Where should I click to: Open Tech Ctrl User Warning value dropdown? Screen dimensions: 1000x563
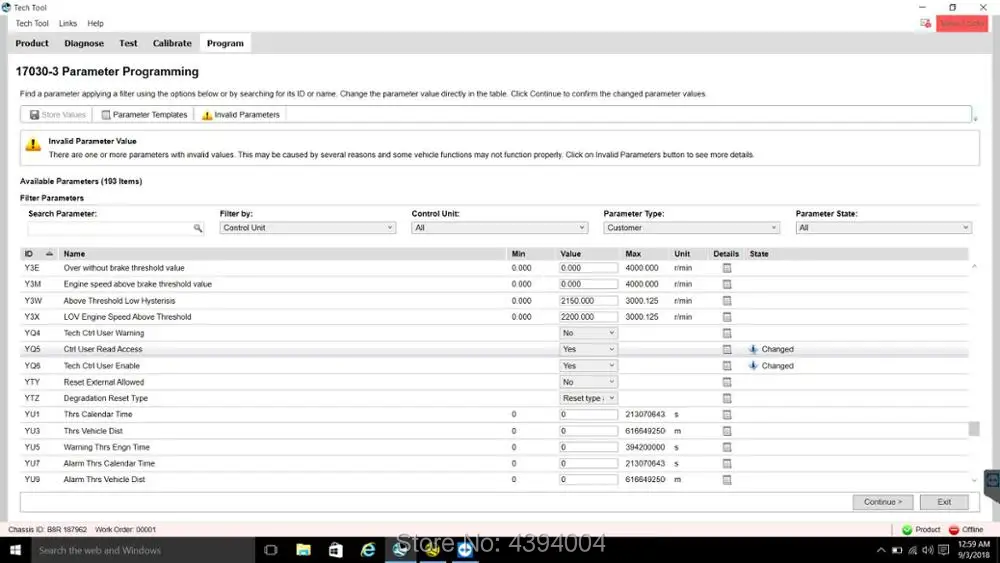click(x=588, y=333)
